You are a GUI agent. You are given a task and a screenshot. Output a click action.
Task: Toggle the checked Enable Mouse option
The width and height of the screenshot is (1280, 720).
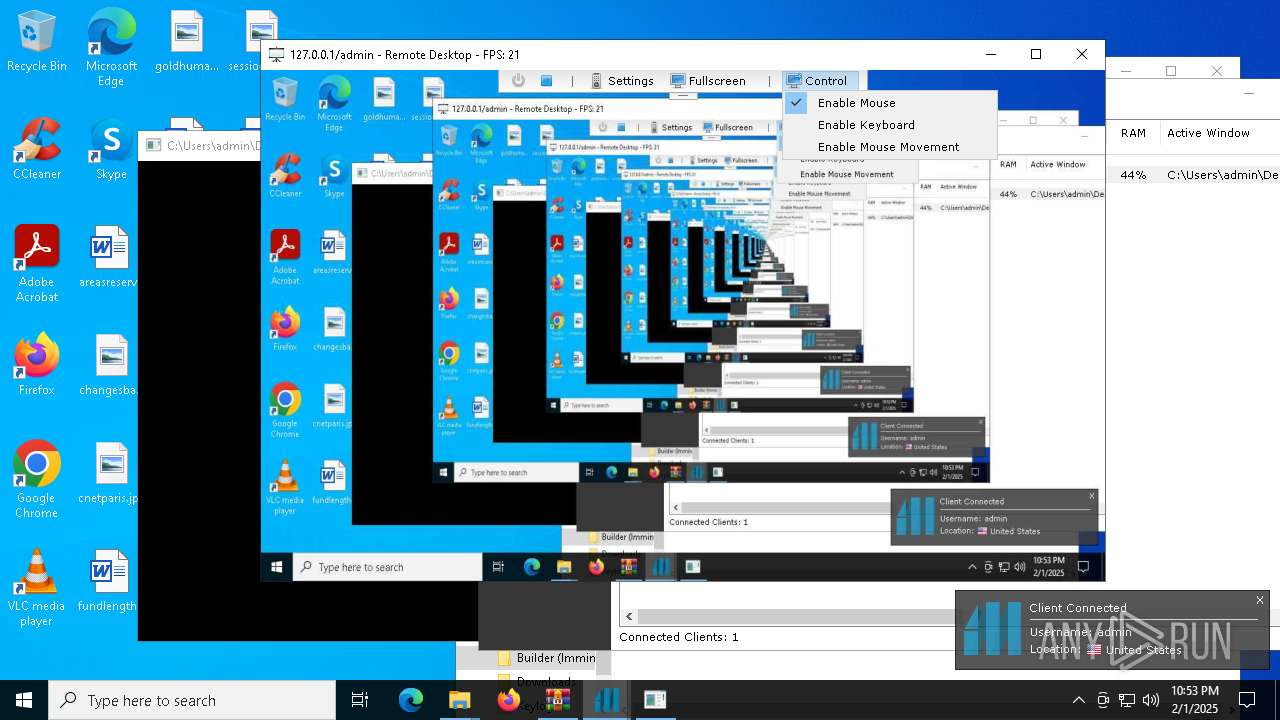pos(889,103)
